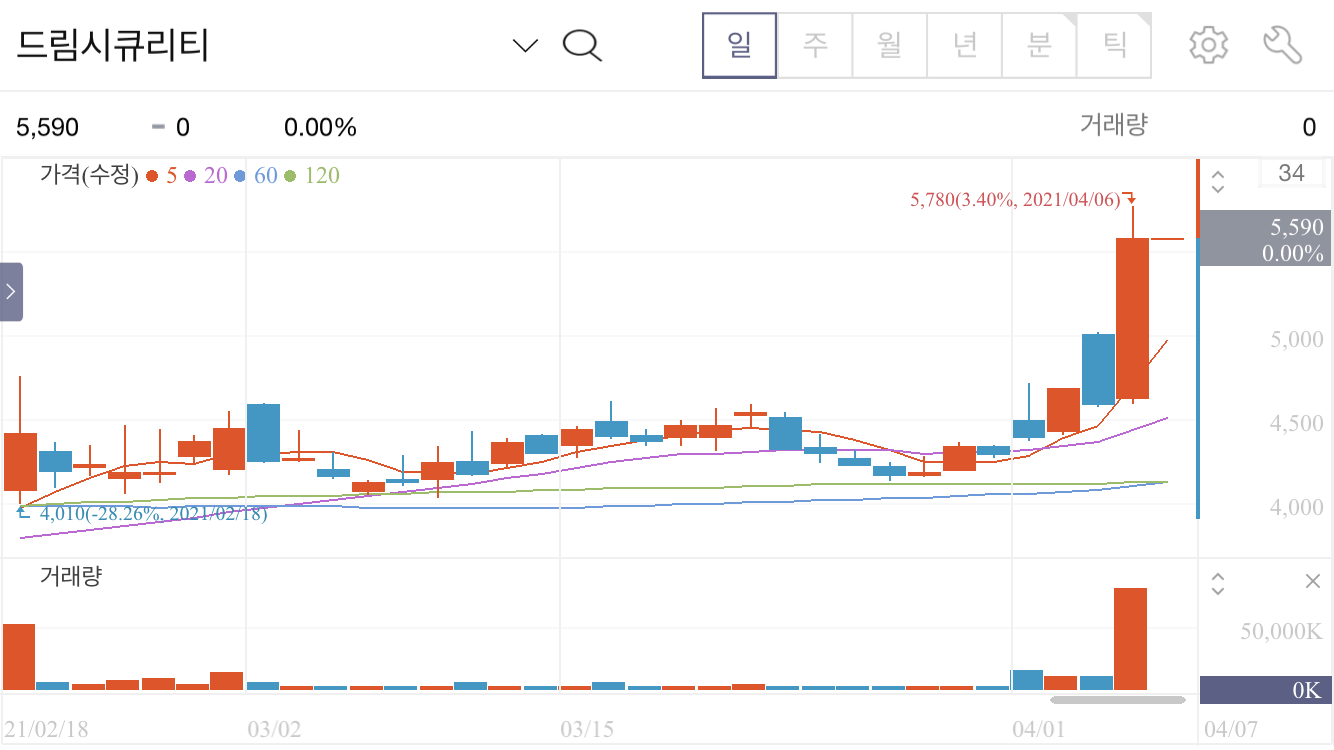Click the 60-day moving average legend
This screenshot has height=750, width=1334.
point(256,176)
